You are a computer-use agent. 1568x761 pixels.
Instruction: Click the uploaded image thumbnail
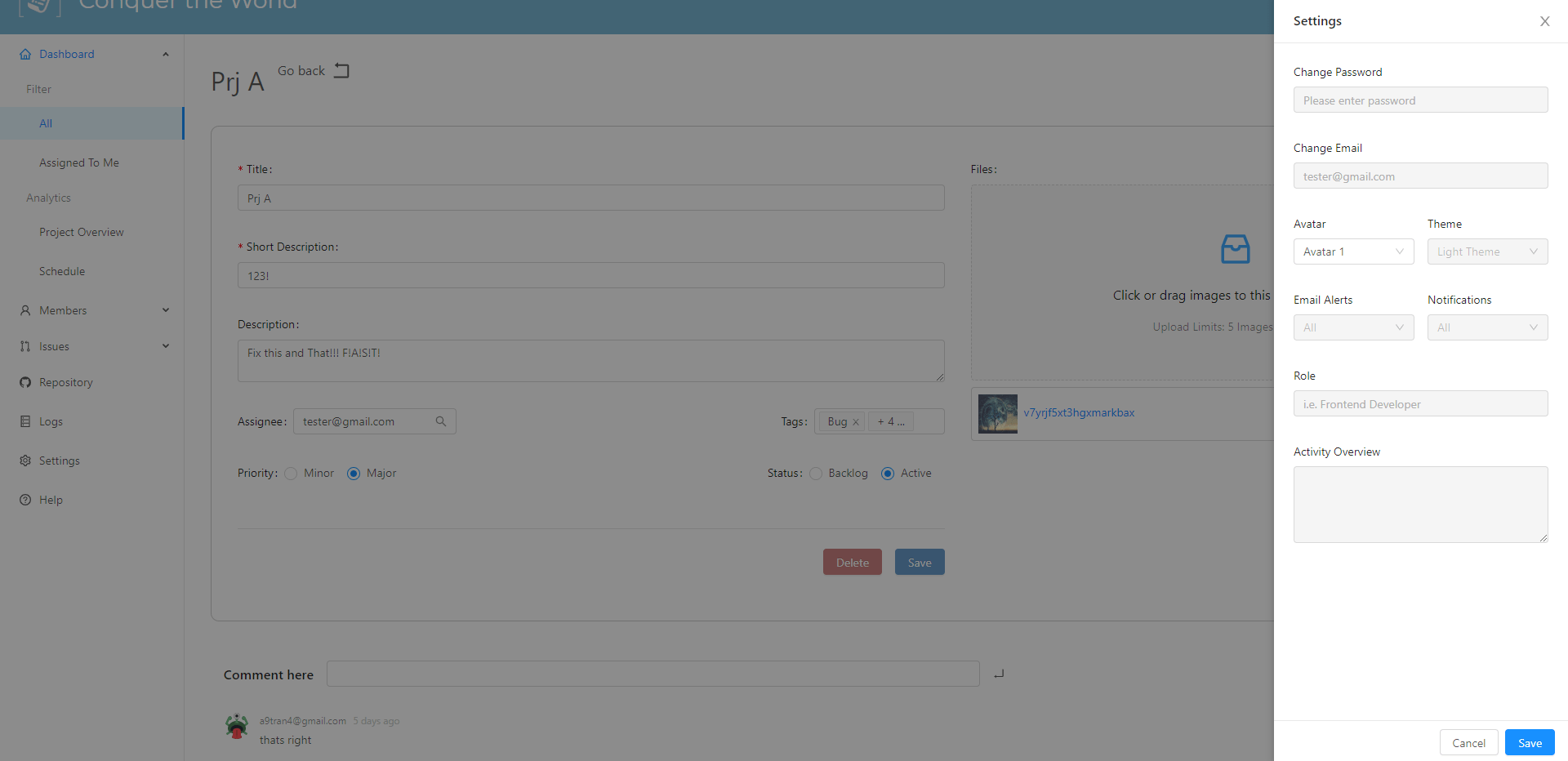point(997,414)
